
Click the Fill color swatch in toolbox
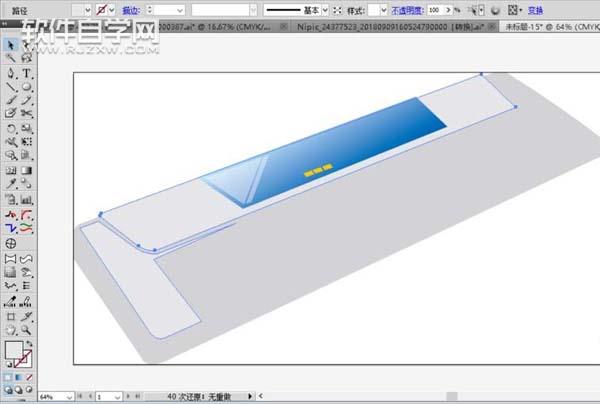coord(14,350)
